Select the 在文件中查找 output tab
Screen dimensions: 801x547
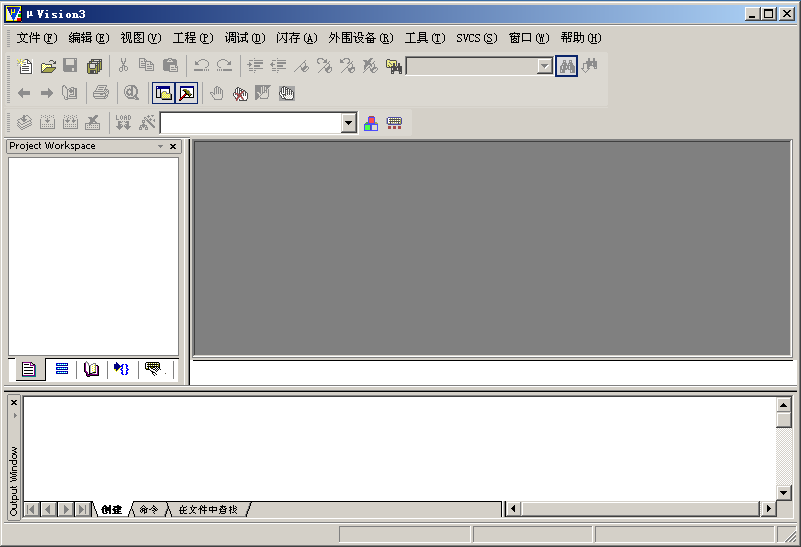click(208, 509)
